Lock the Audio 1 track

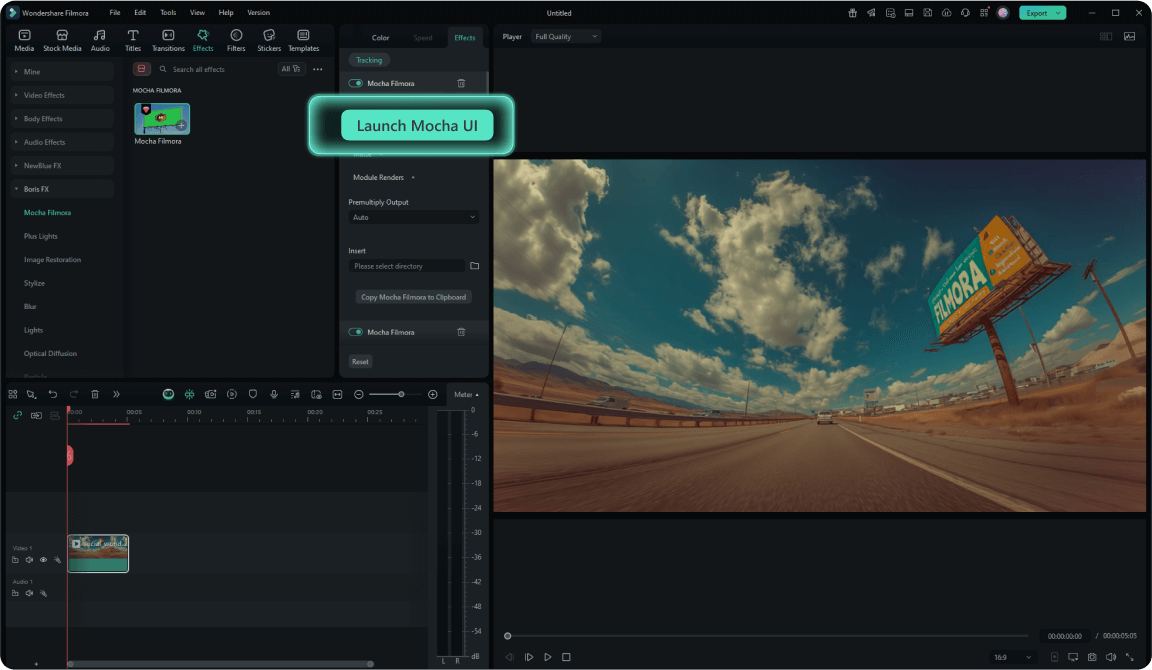(15, 594)
